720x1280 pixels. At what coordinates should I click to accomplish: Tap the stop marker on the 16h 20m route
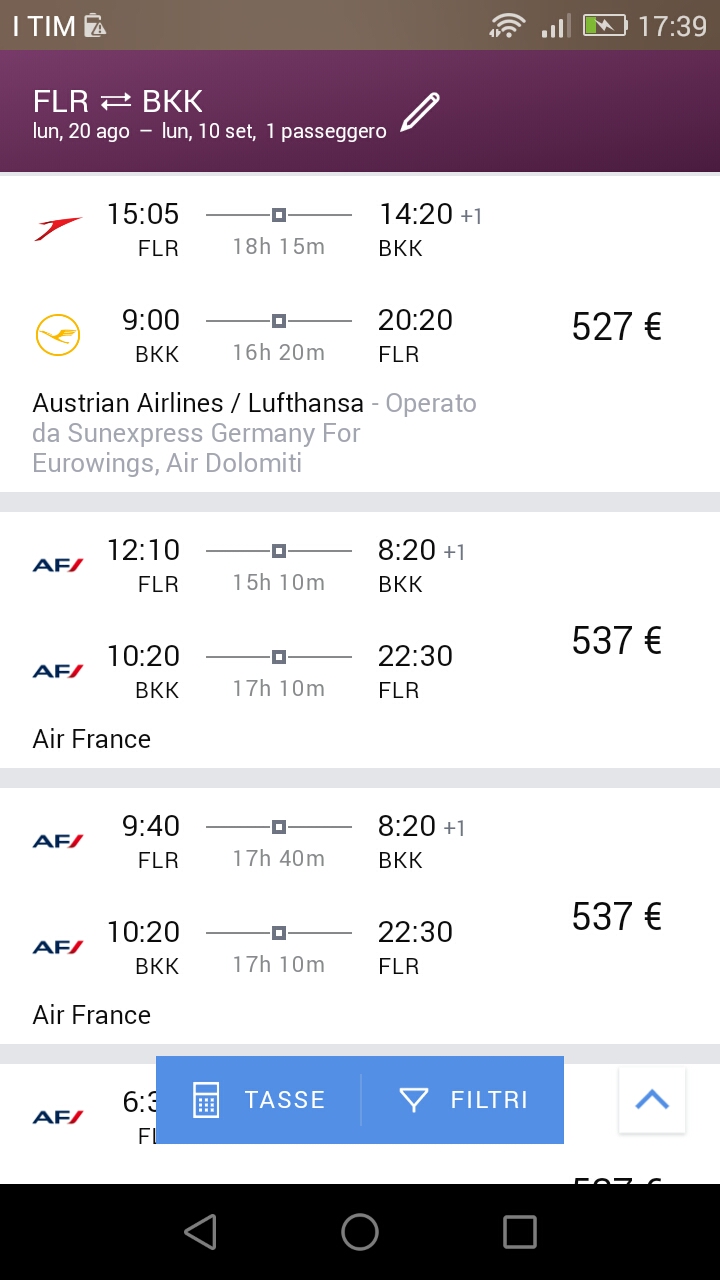[279, 321]
